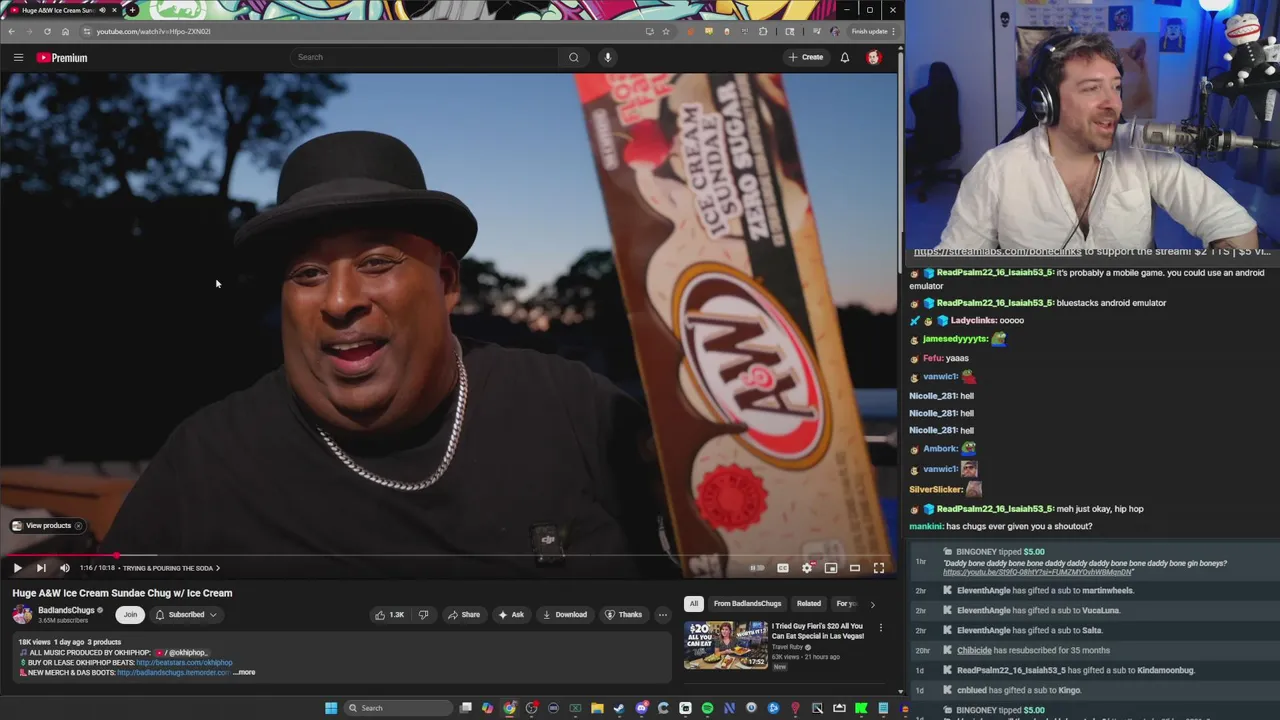Go back in browser history

point(11,31)
